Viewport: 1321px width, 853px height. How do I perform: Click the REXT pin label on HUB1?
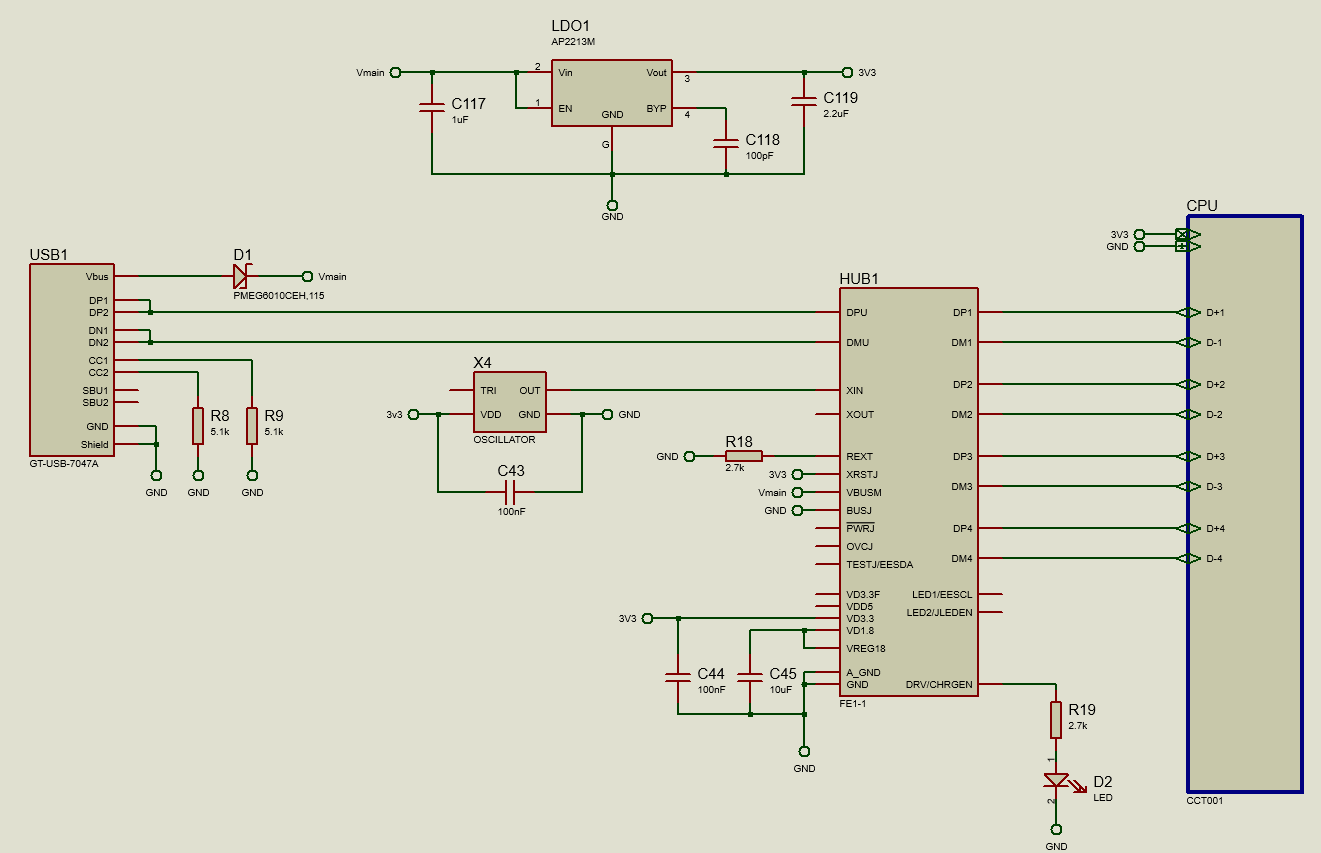(x=859, y=457)
